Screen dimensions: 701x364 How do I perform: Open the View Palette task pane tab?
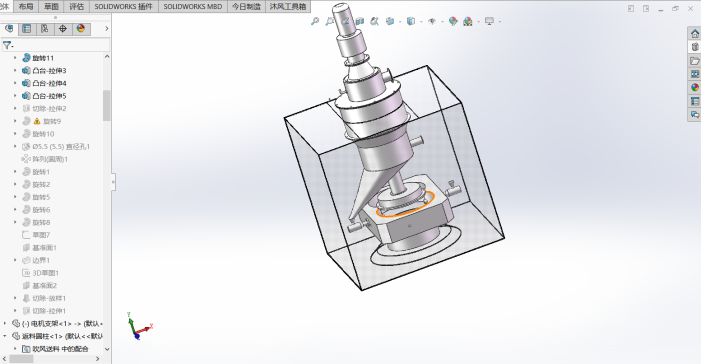695,74
